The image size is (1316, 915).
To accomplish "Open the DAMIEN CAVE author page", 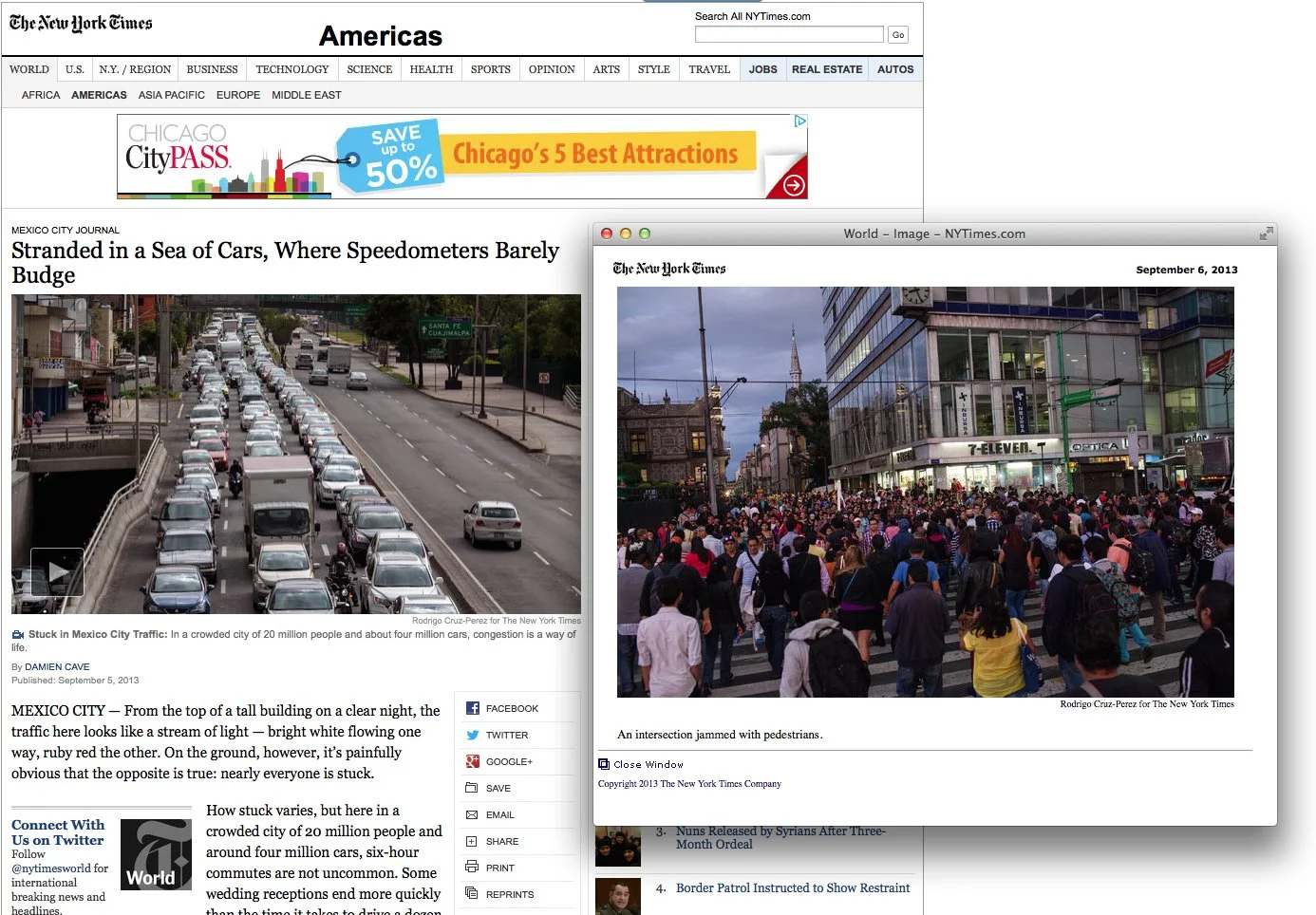I will pyautogui.click(x=57, y=666).
